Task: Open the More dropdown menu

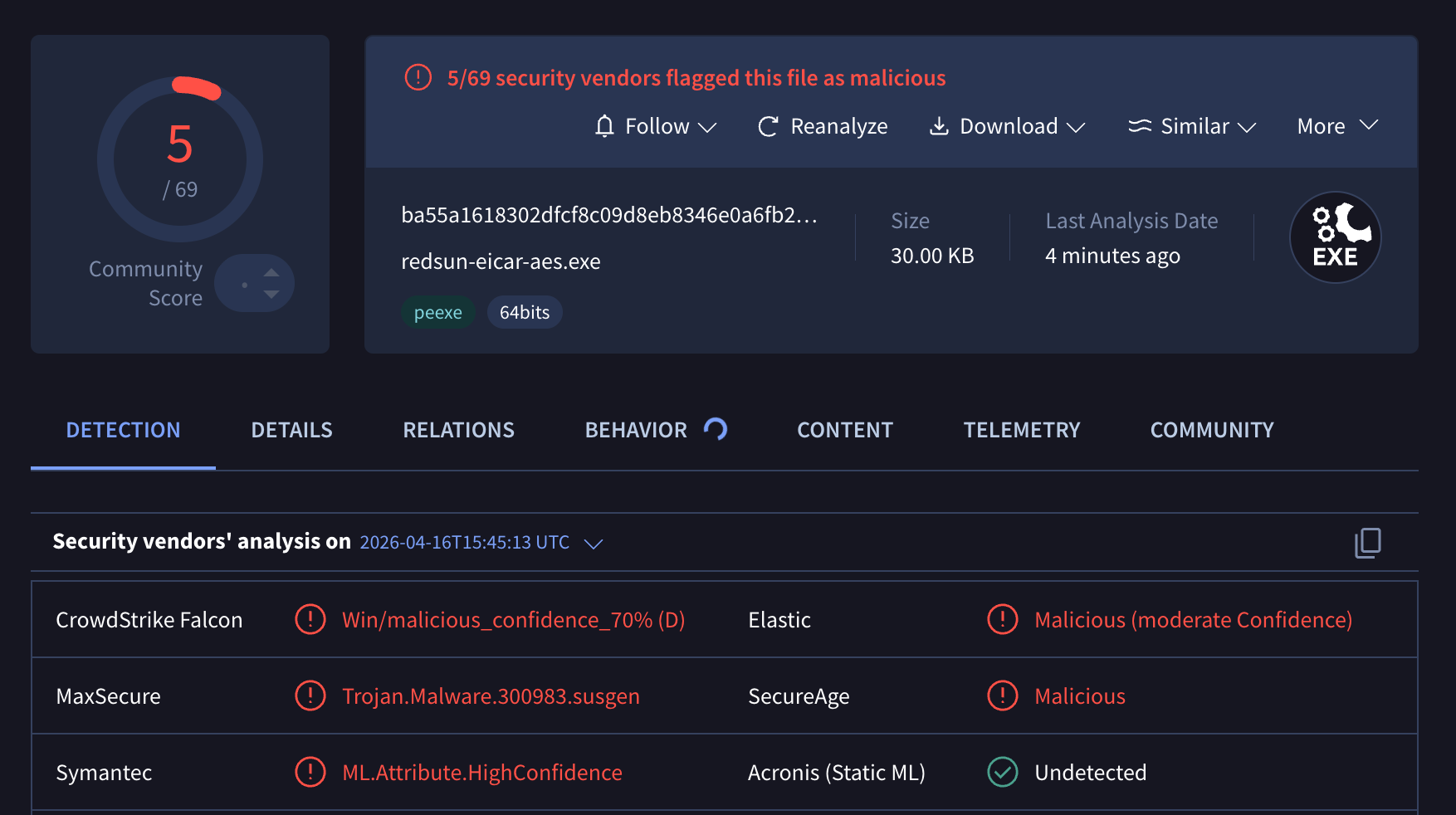Action: click(1337, 126)
